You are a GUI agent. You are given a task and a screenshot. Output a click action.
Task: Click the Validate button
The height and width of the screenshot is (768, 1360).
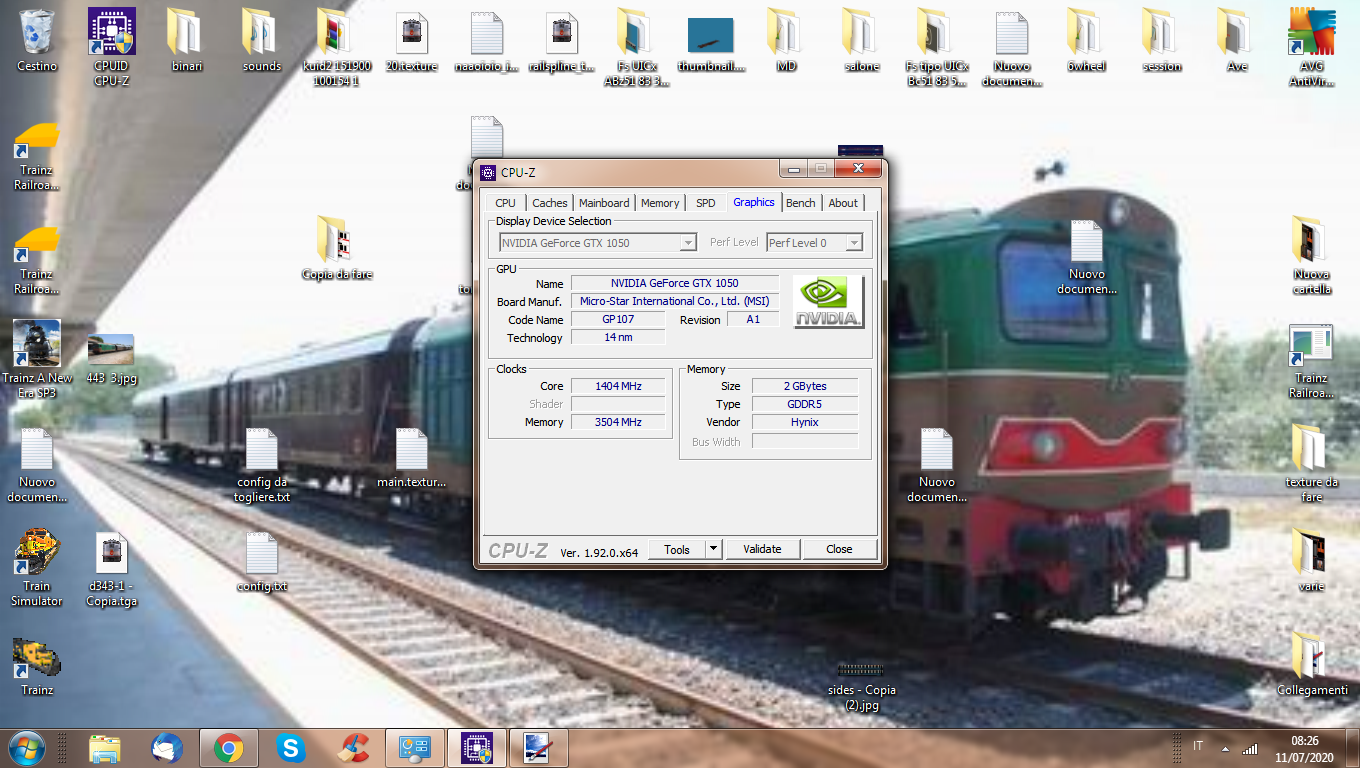762,549
